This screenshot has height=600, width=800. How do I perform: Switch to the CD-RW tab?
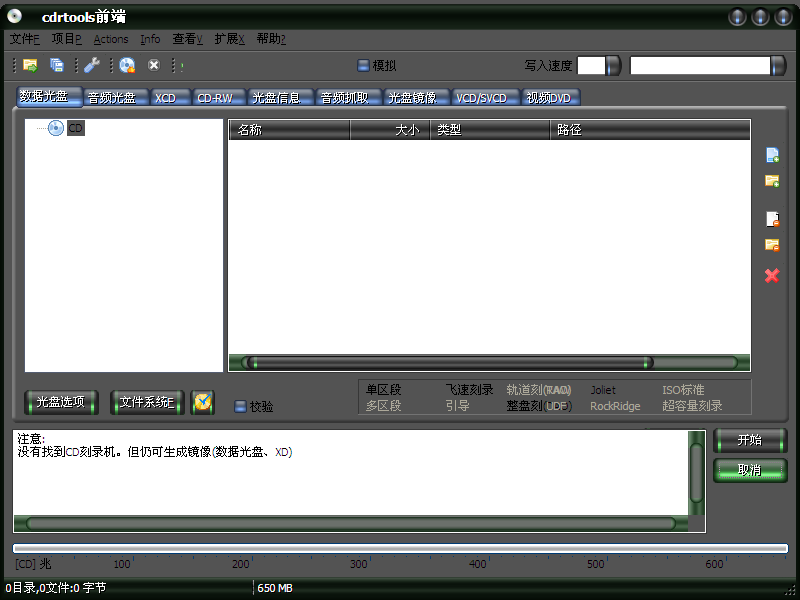pos(219,97)
